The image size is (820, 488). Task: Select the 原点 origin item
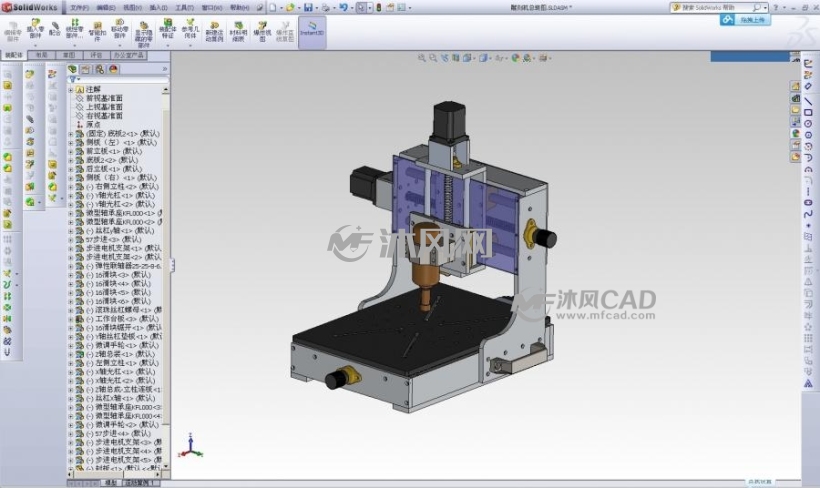[x=93, y=124]
